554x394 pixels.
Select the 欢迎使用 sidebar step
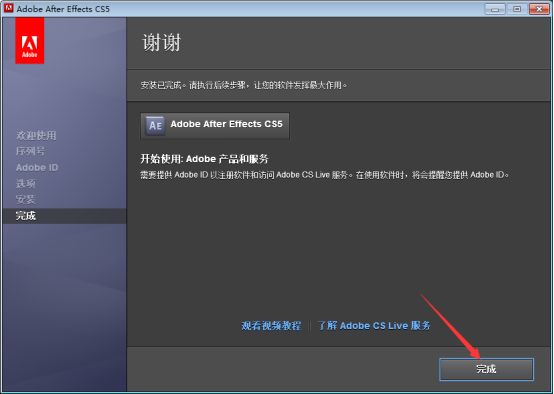point(36,135)
